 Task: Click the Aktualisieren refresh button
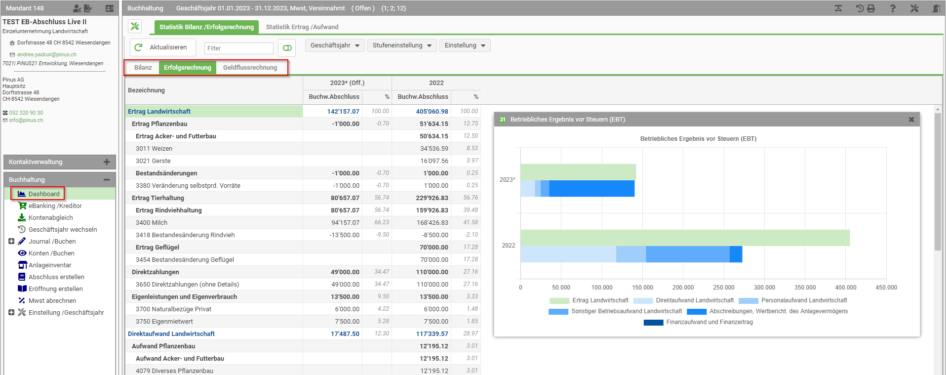(162, 47)
